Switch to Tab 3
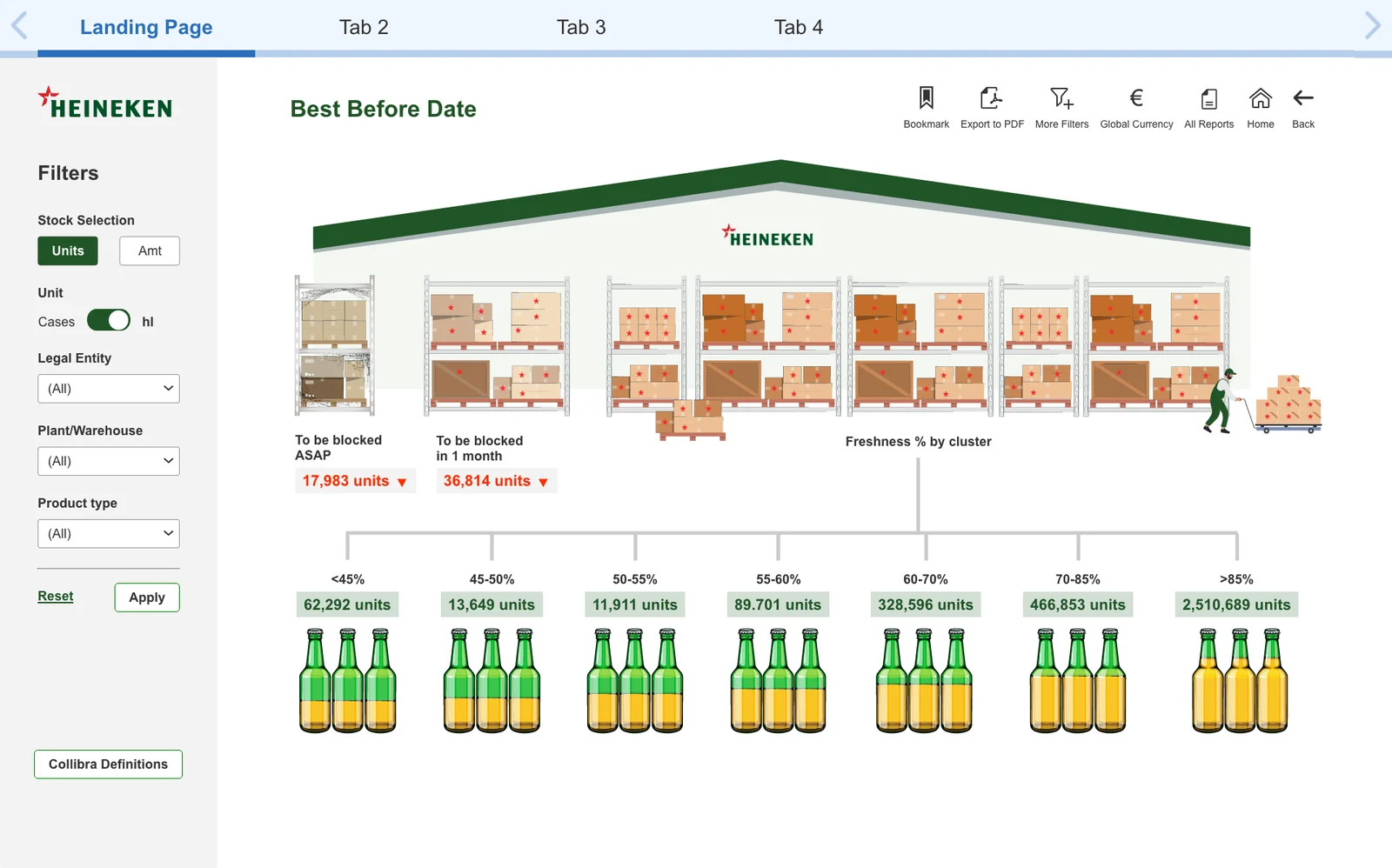1392x868 pixels. point(581,27)
